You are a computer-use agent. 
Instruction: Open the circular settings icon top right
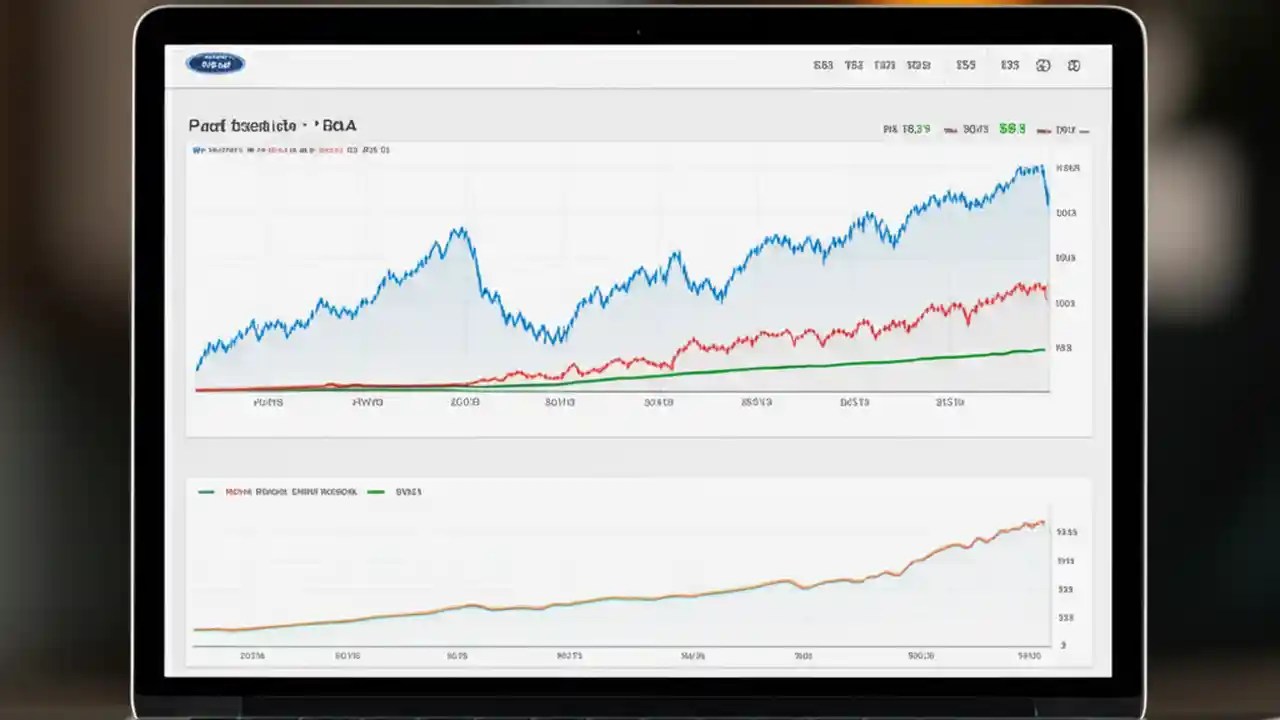(1043, 65)
